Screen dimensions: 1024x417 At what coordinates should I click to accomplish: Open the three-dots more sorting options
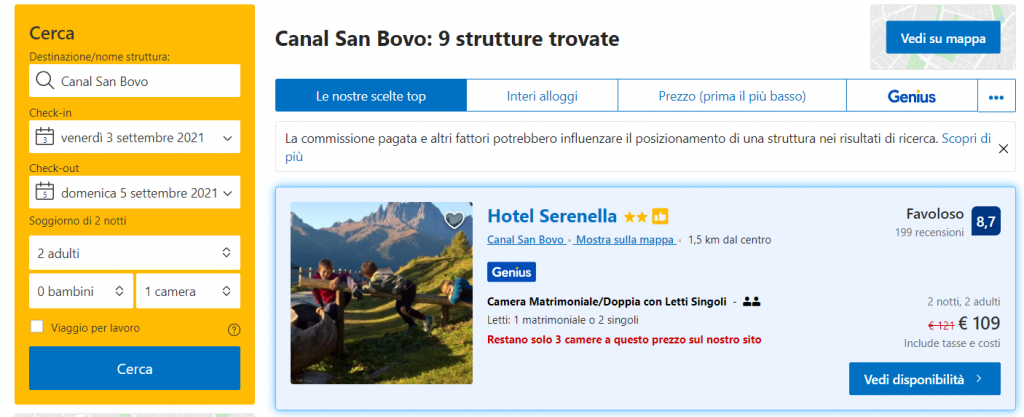pos(995,96)
